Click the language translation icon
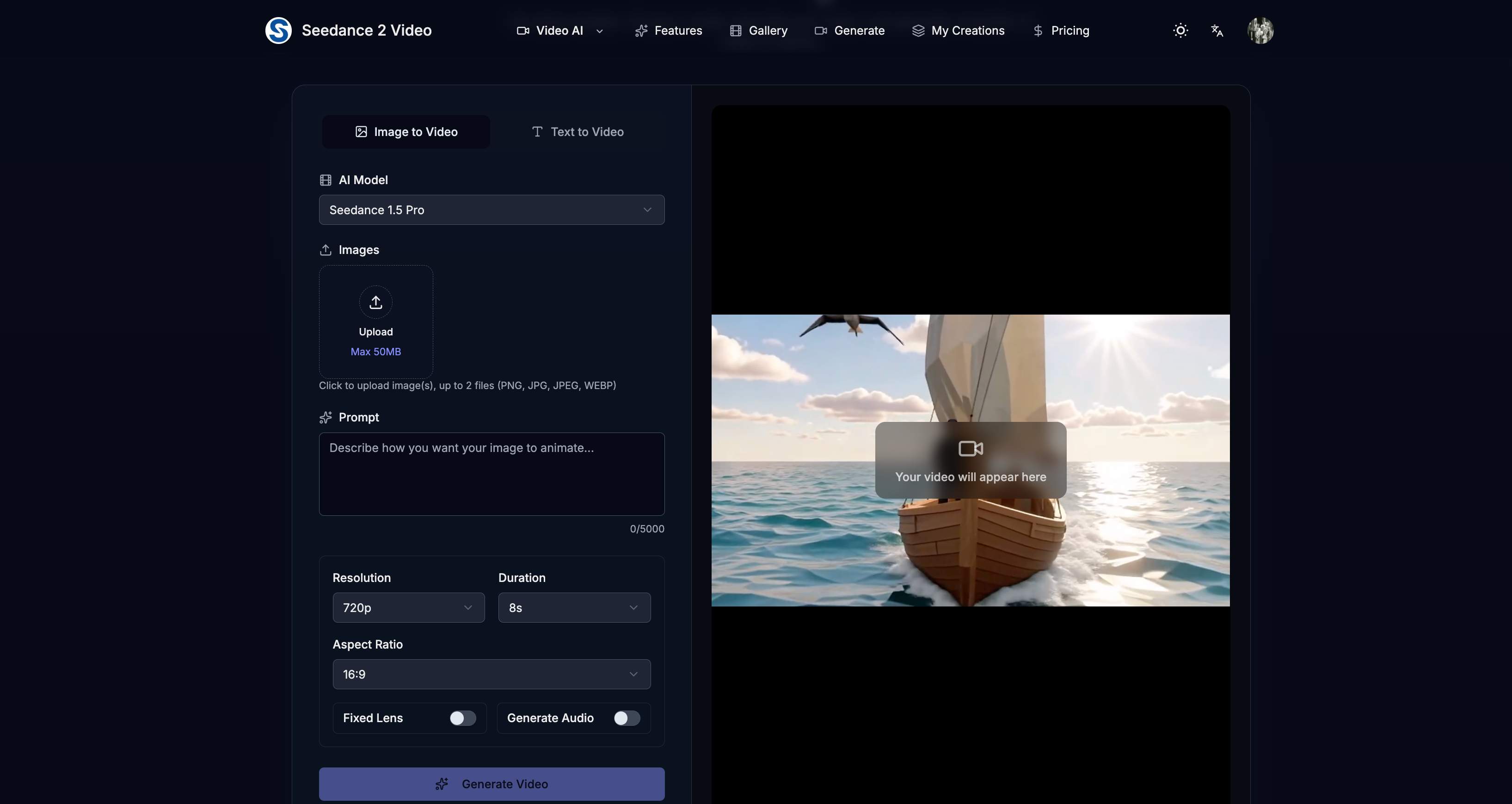 [1217, 30]
